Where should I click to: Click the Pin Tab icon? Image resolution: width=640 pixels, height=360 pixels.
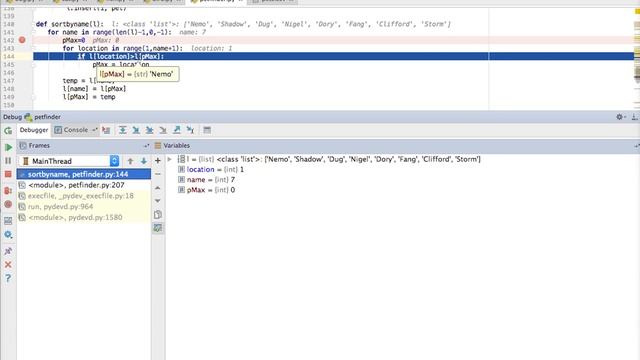tap(8, 251)
